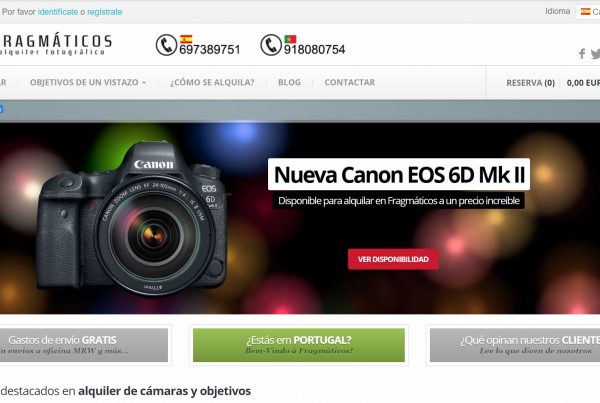Click the Spanish phone number 697389751
The height and width of the screenshot is (403, 600).
coord(210,50)
